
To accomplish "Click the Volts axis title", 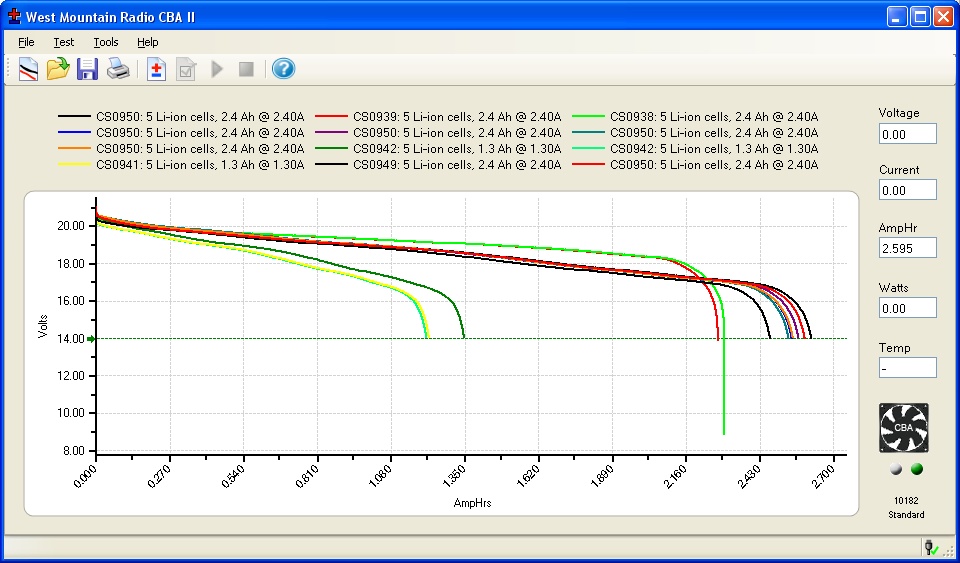I will (x=43, y=326).
